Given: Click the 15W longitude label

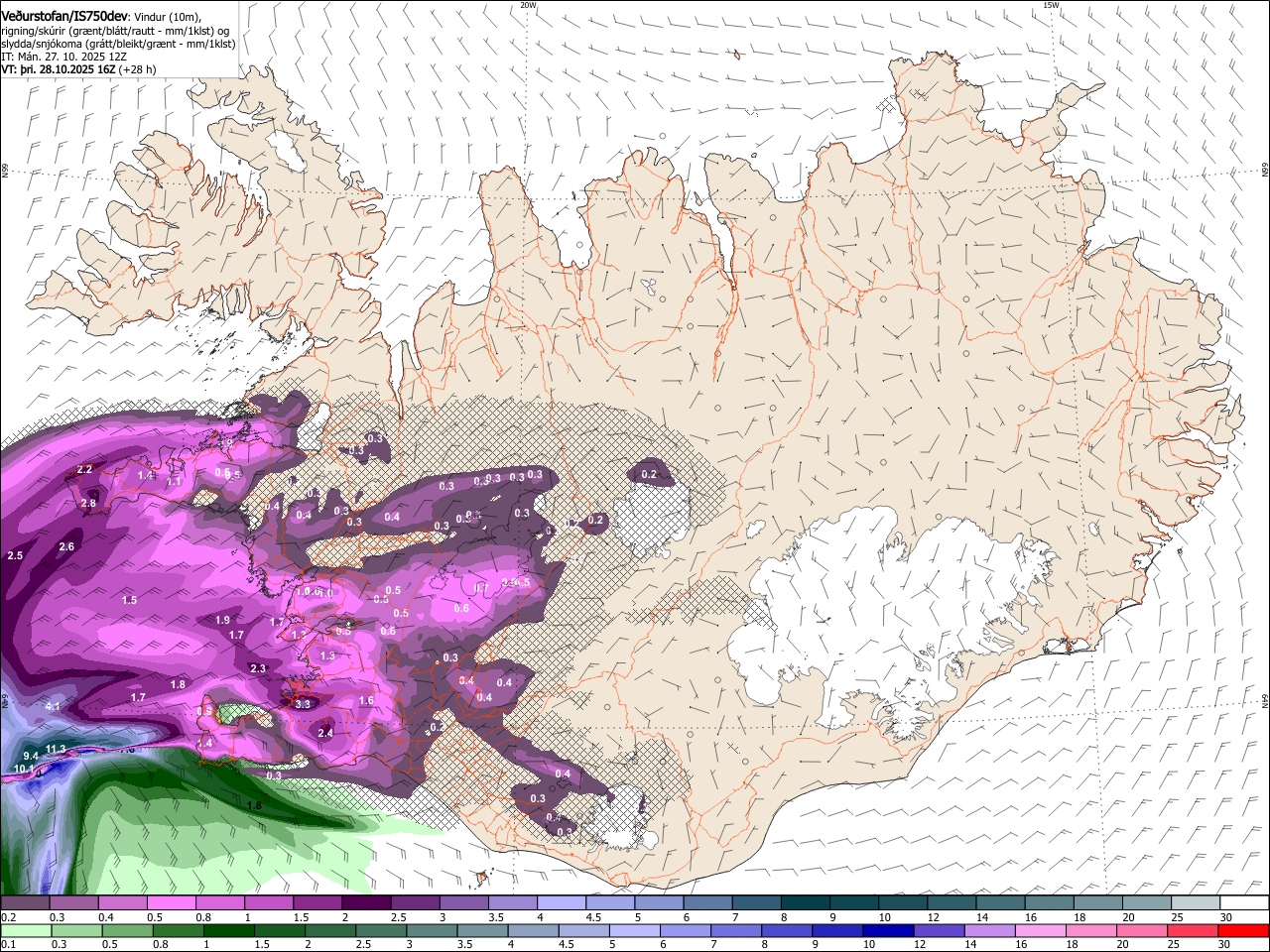Looking at the screenshot, I should click(x=1051, y=5).
